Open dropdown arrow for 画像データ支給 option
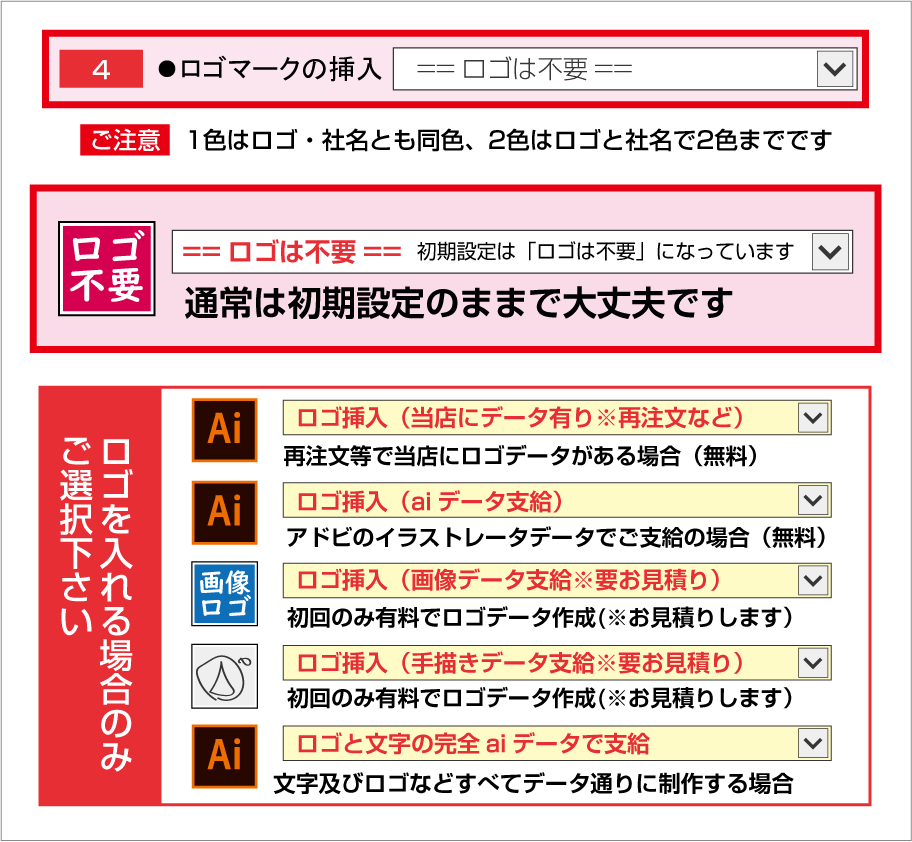This screenshot has width=912, height=842. point(813,580)
